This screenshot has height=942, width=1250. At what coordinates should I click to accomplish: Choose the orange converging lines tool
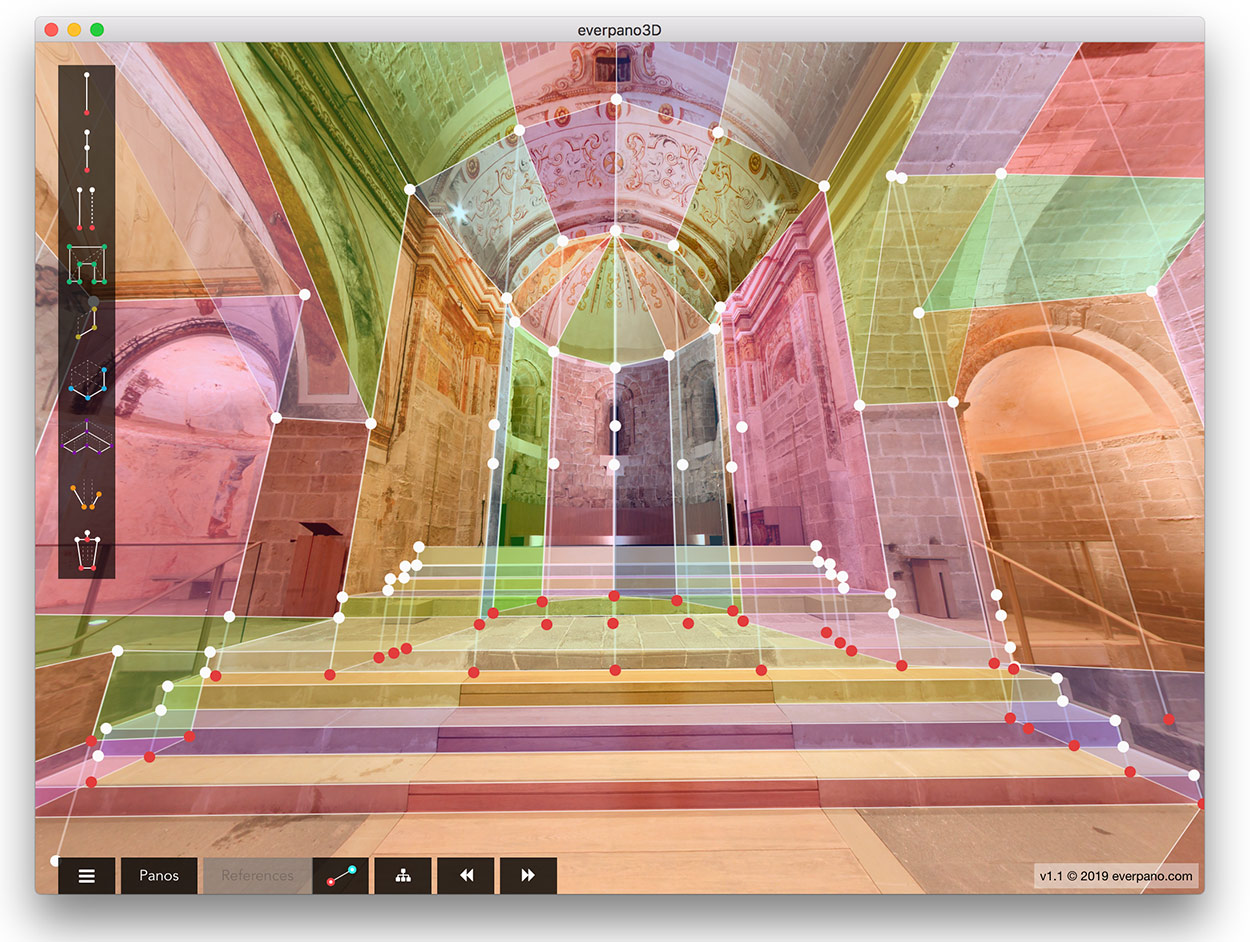tap(87, 494)
